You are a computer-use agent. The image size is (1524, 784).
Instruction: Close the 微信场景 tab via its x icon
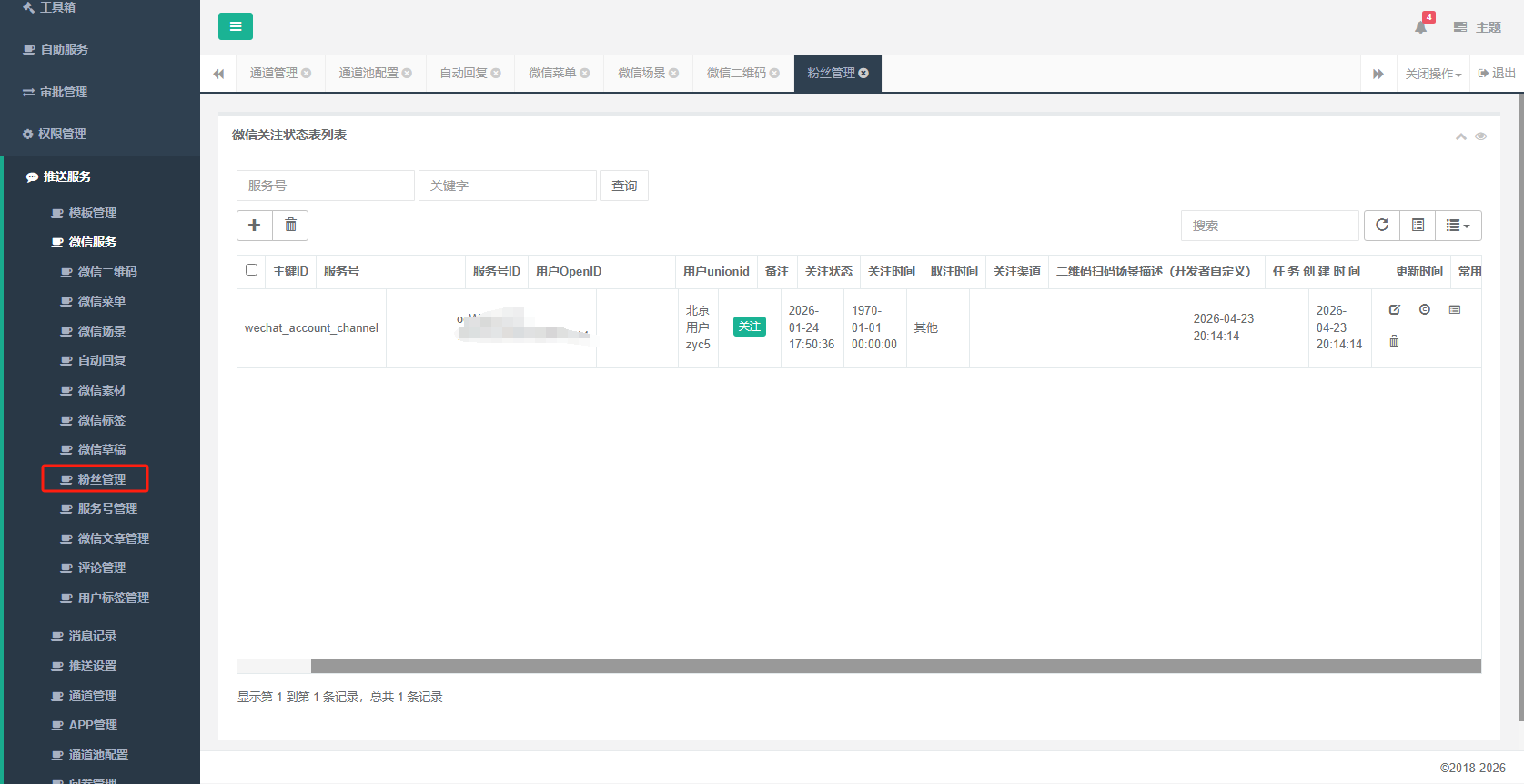point(674,74)
